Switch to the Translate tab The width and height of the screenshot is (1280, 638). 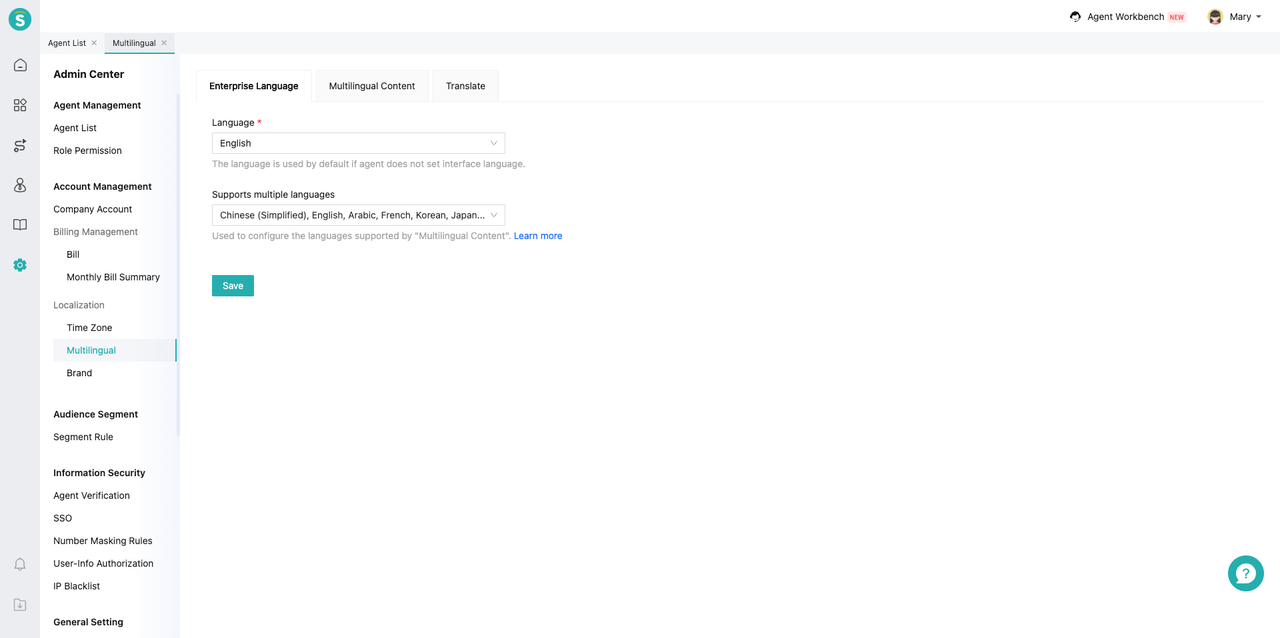pos(465,86)
